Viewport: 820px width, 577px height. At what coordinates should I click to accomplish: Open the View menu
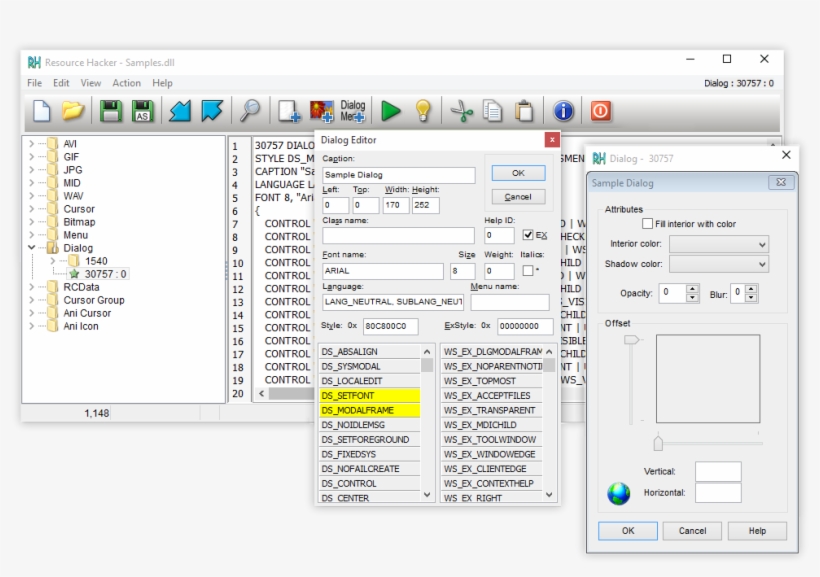[90, 83]
